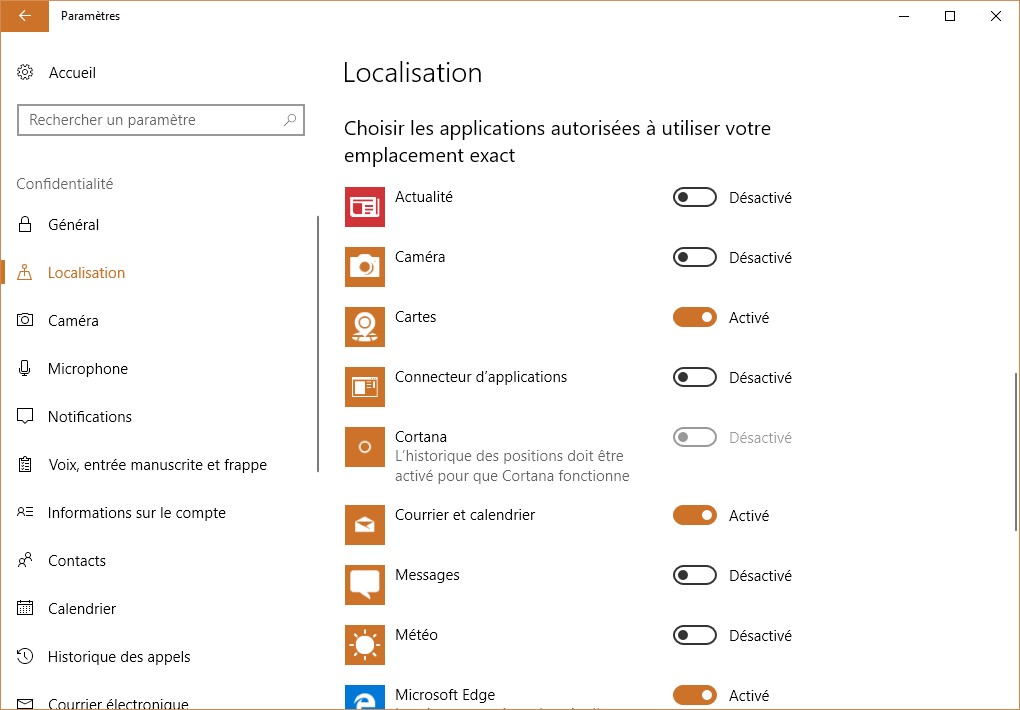
Task: Go to Accueil settings home
Action: (x=72, y=73)
